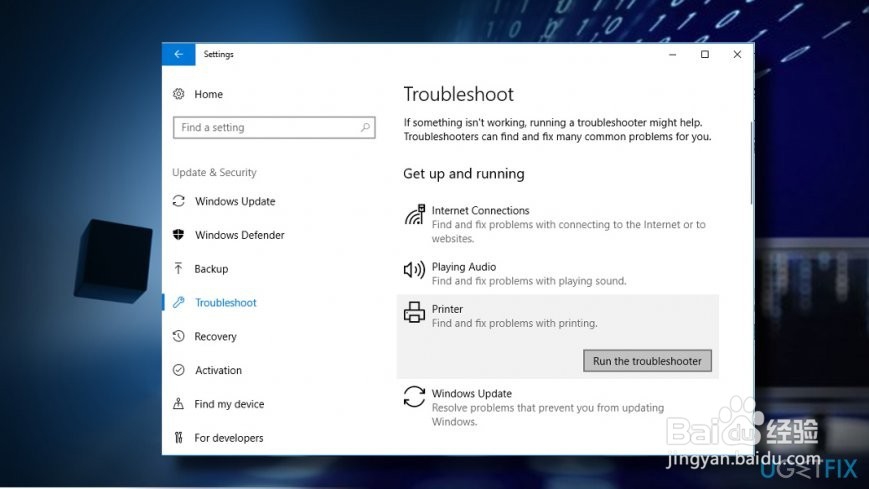Click the Get up and running heading

[x=464, y=174]
